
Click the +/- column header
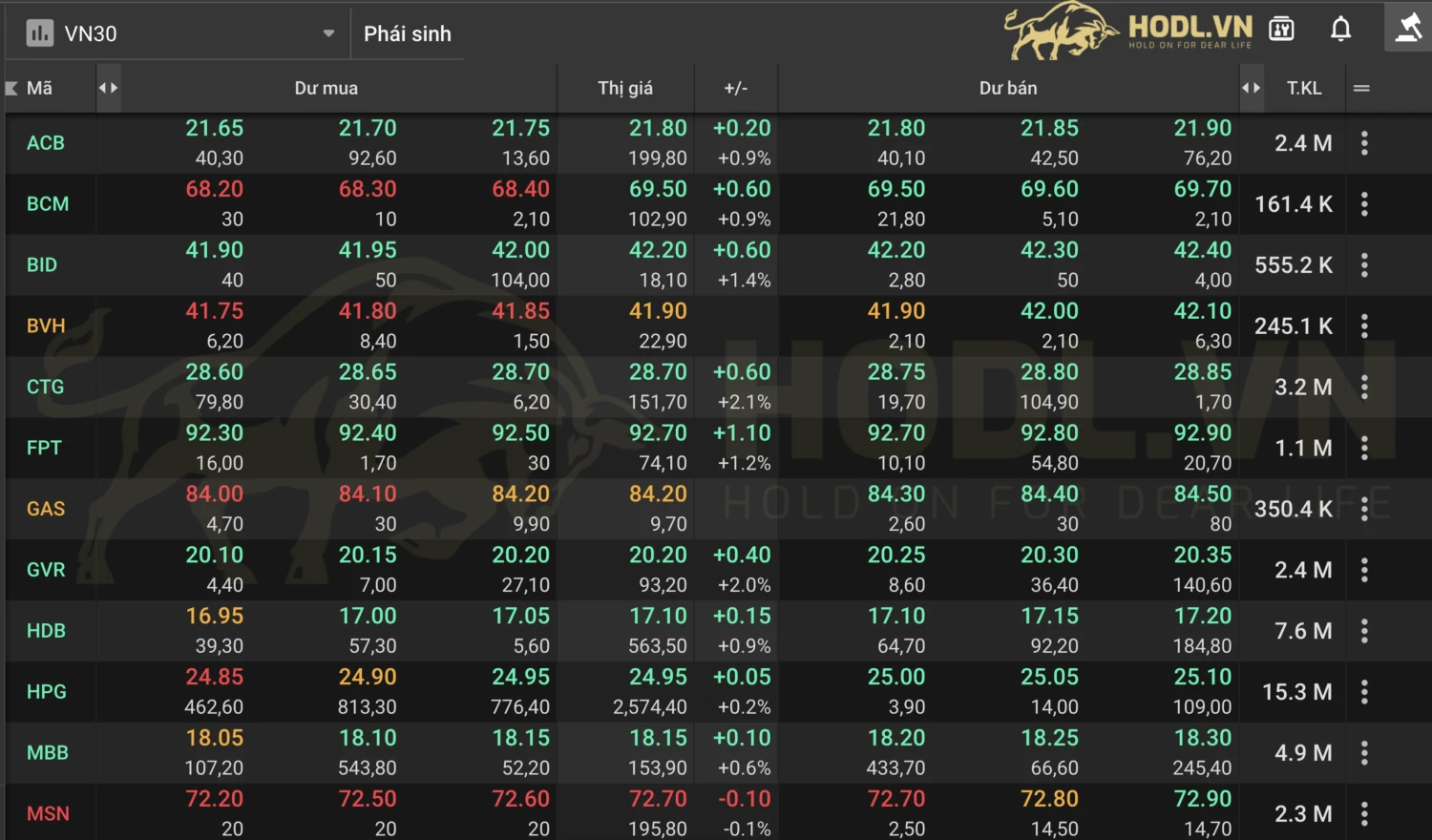click(735, 88)
